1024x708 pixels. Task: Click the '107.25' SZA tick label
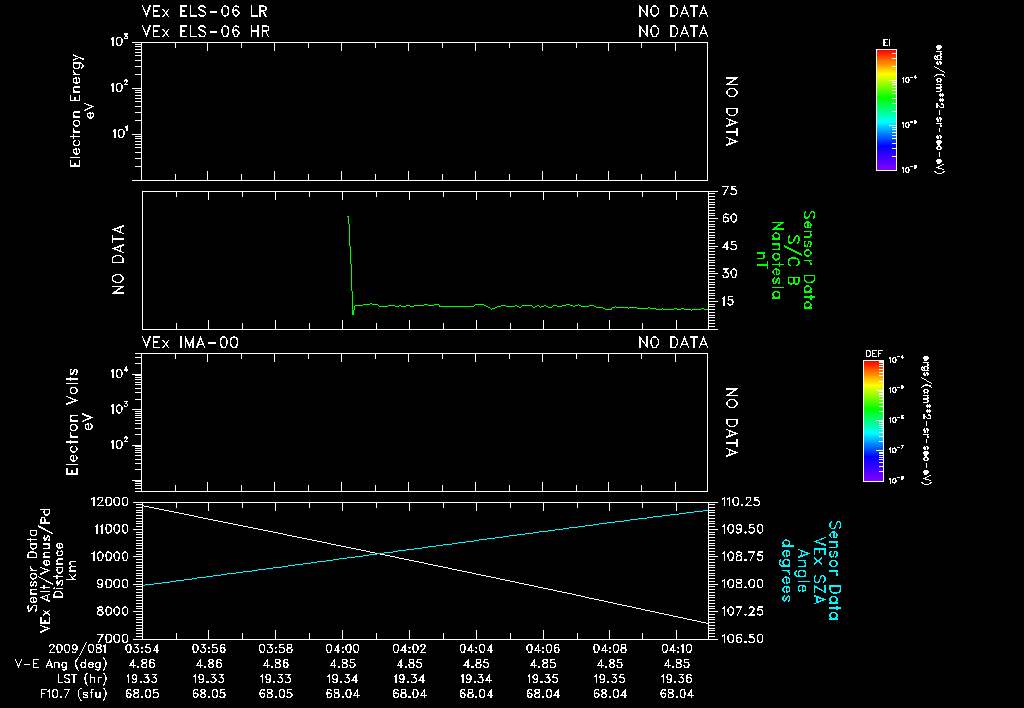743,611
